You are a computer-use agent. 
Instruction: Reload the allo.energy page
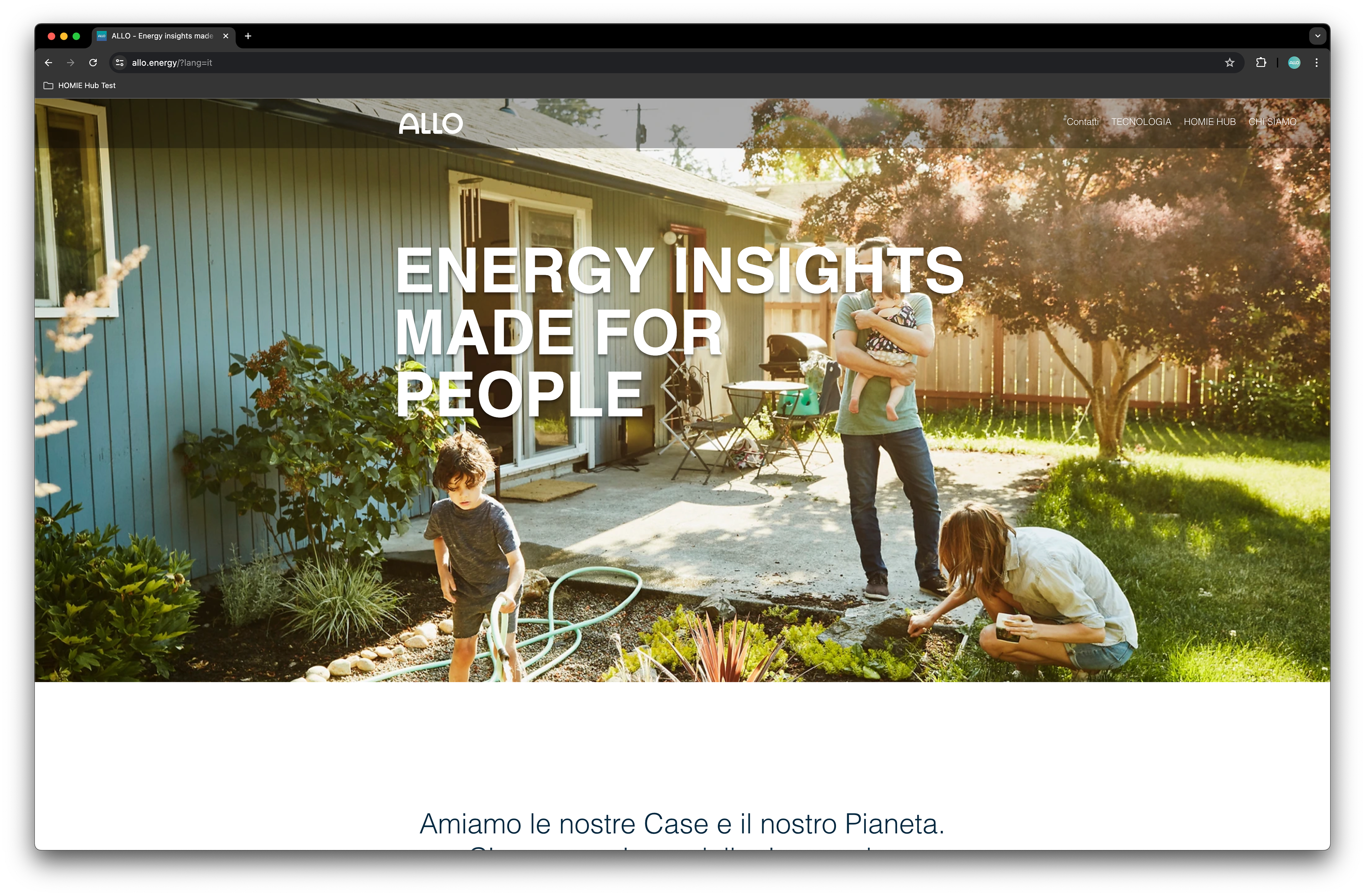[93, 63]
